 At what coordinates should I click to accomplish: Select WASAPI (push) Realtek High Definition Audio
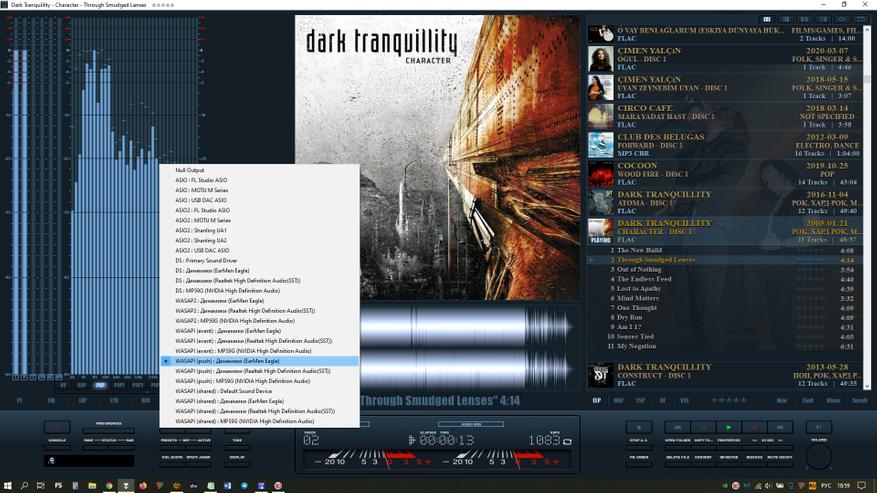[259, 371]
